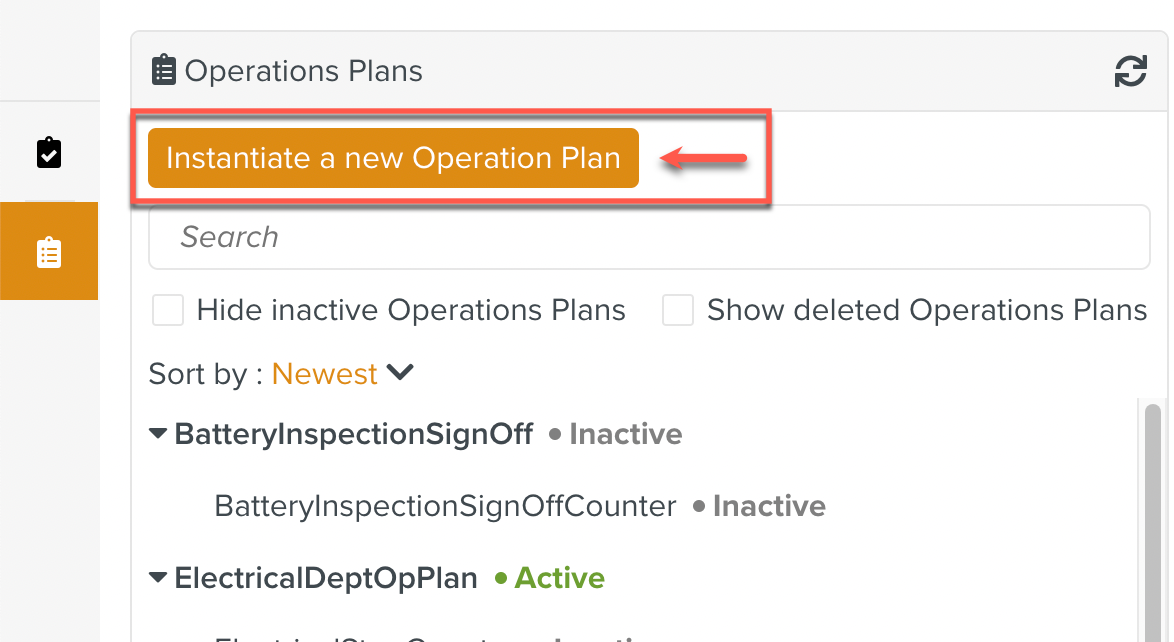Collapse the BatteryInspectionSignOff tree node
Screen dimensions: 1174x642
(157, 433)
